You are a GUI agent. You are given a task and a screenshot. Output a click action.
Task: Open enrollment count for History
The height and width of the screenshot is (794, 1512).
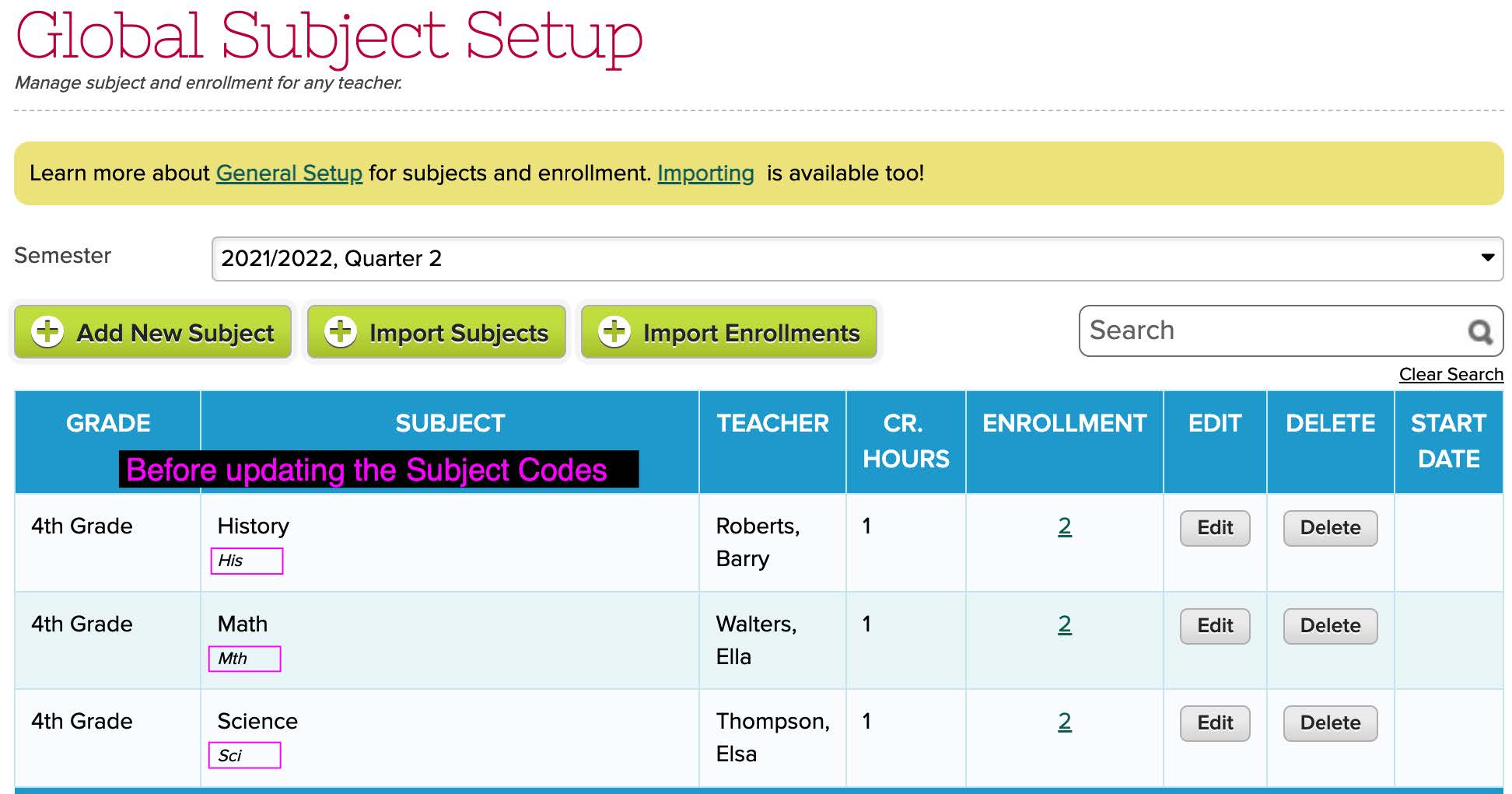tap(1064, 526)
